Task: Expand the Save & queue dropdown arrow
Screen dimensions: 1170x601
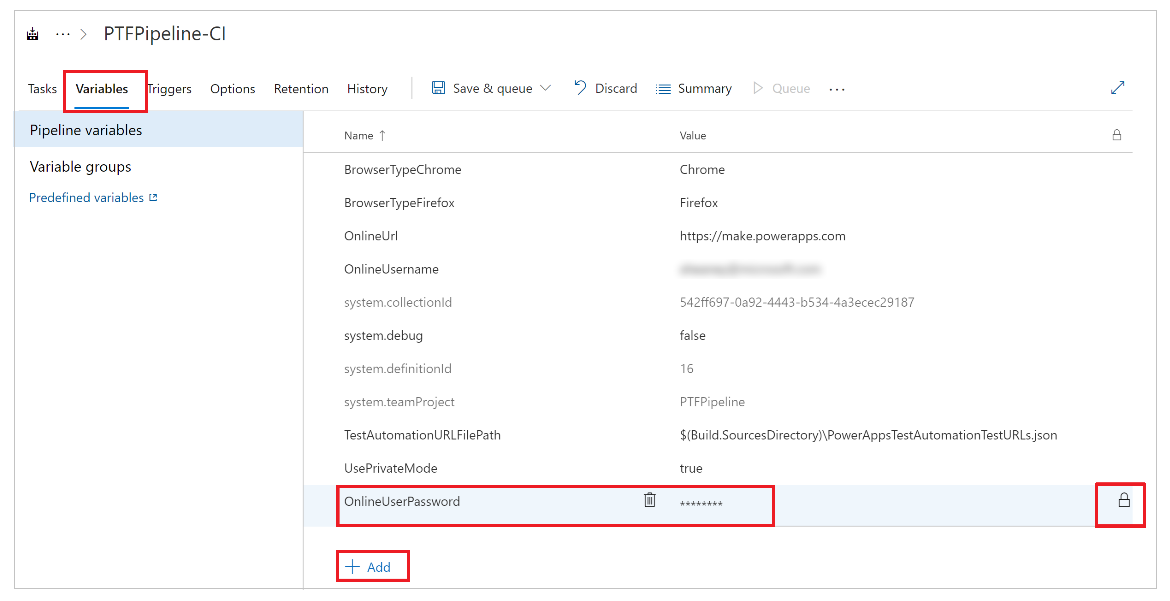Action: [545, 88]
